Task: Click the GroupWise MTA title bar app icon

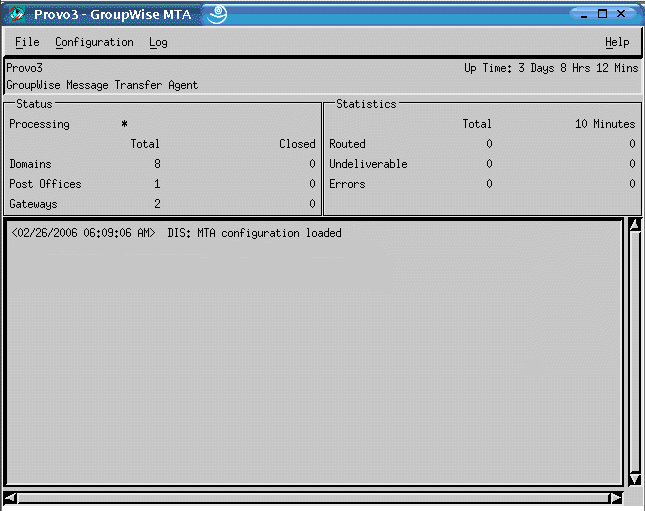Action: pyautogui.click(x=16, y=14)
